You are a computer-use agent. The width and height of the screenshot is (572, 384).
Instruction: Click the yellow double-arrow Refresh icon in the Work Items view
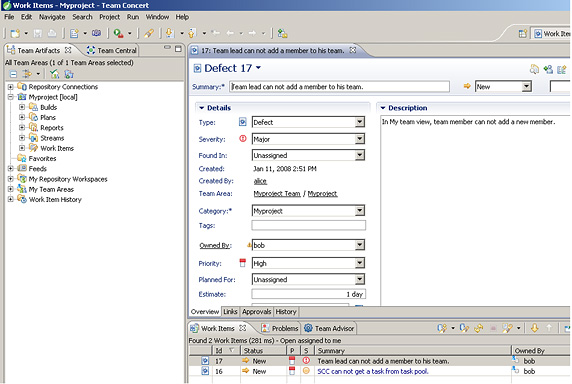(x=479, y=328)
